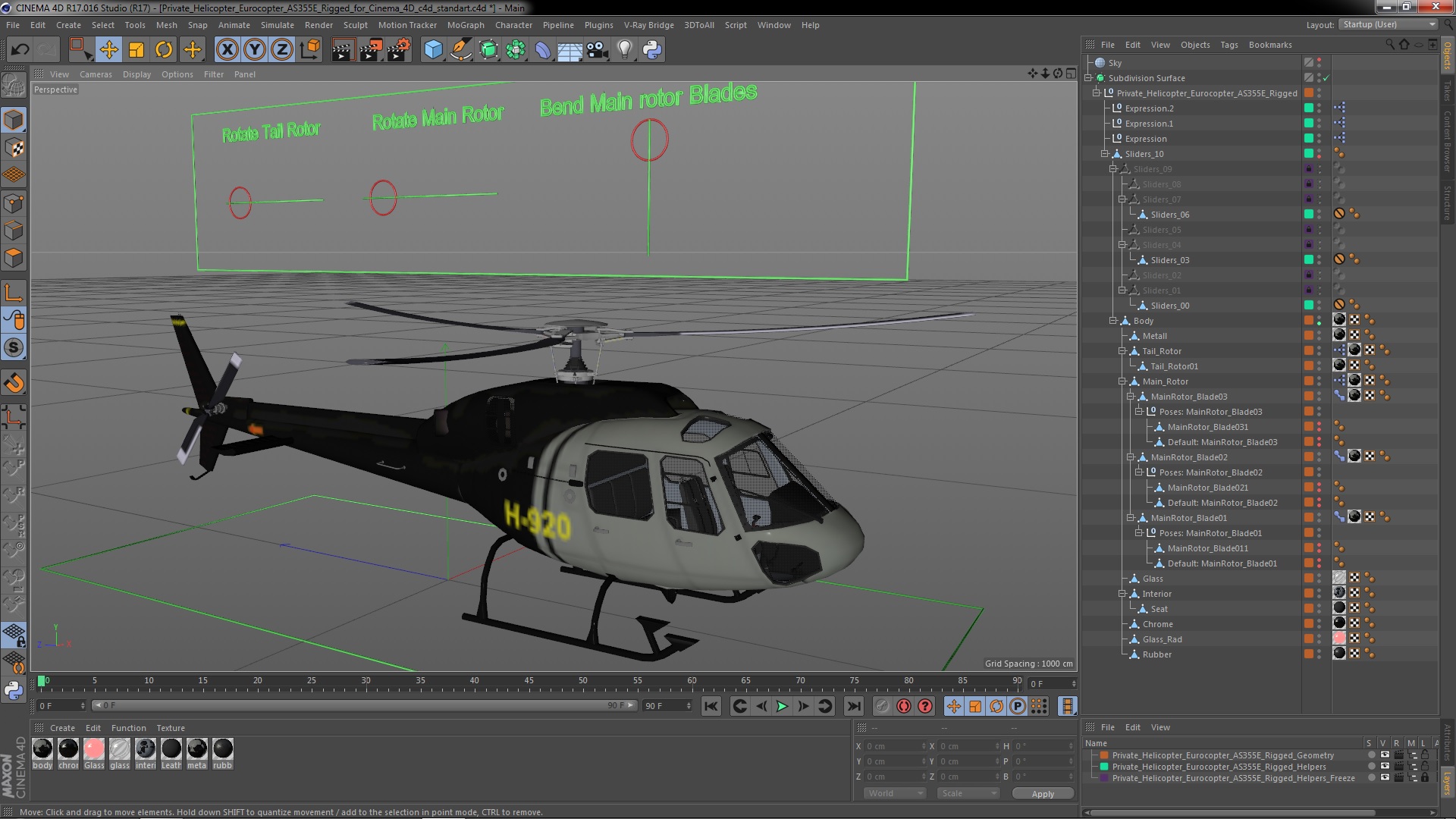Open the MoGraph menu
The height and width of the screenshot is (819, 1456).
(465, 25)
